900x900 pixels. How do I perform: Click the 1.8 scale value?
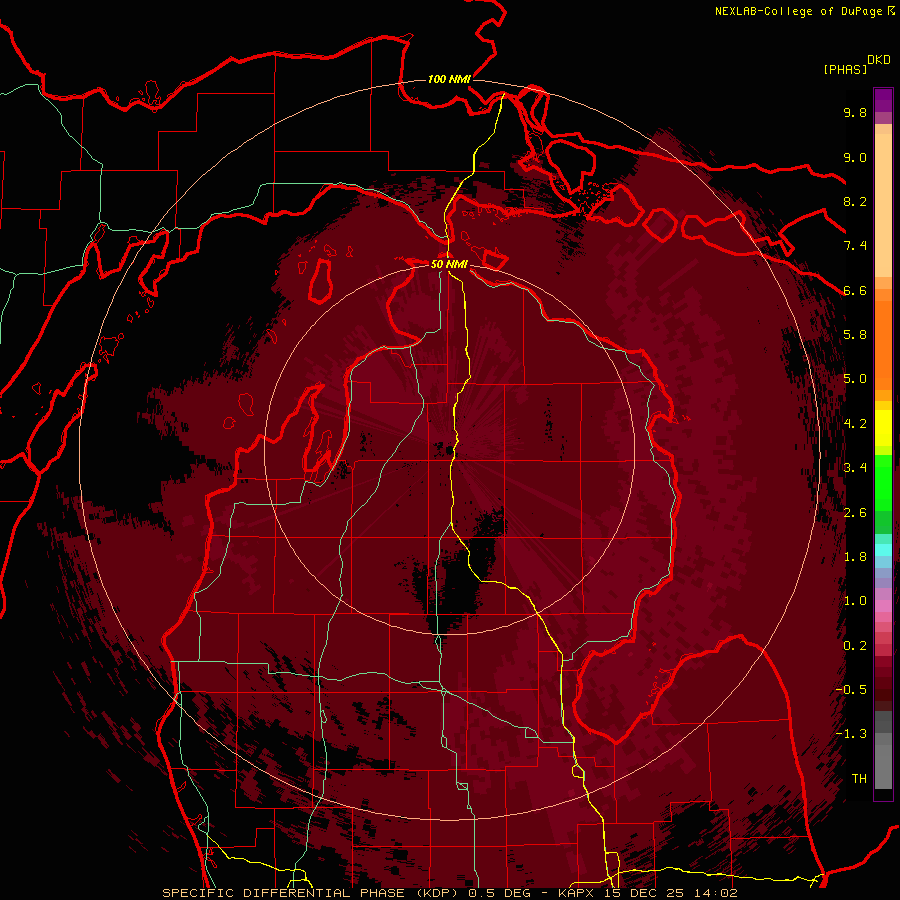855,557
